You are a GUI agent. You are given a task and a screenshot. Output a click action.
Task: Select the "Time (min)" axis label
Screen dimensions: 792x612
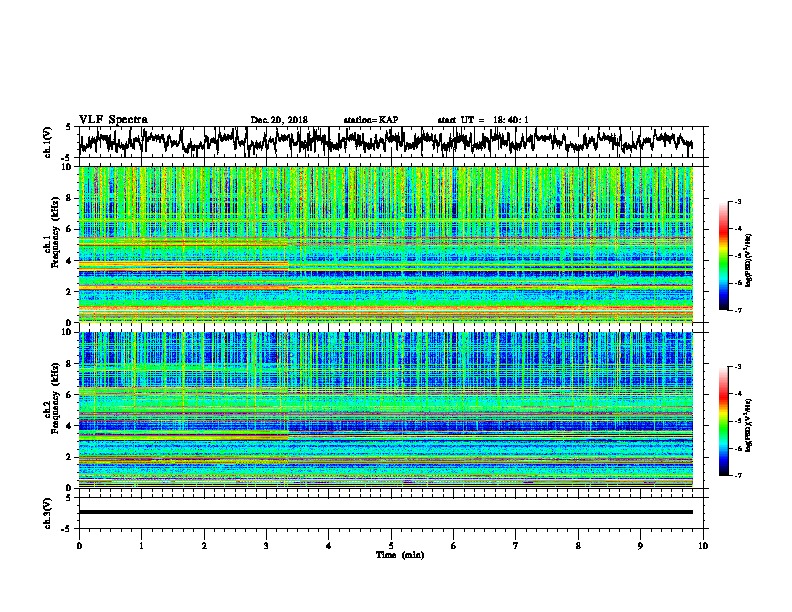(x=400, y=555)
